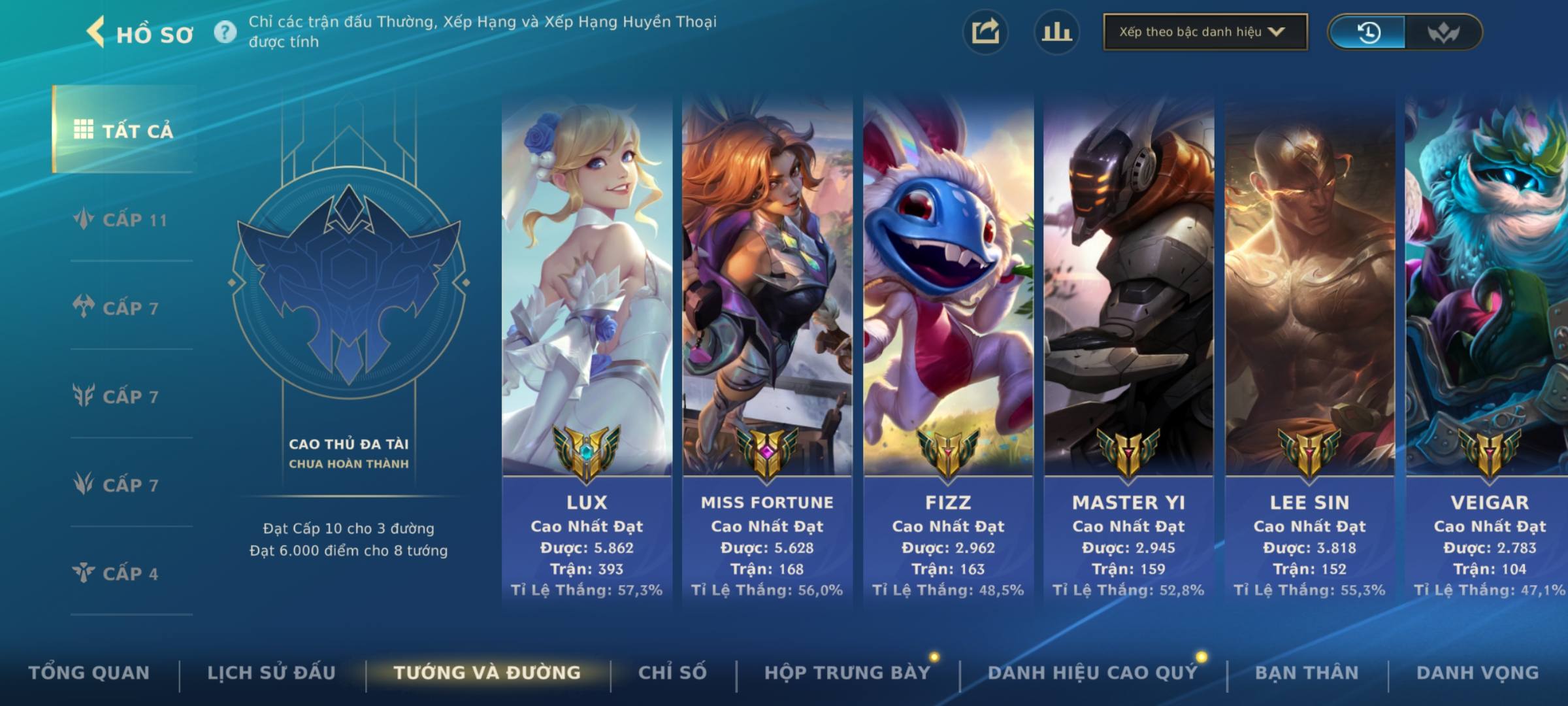The width and height of the screenshot is (1568, 706).
Task: Switch to the history clock toggle
Action: point(1367,32)
